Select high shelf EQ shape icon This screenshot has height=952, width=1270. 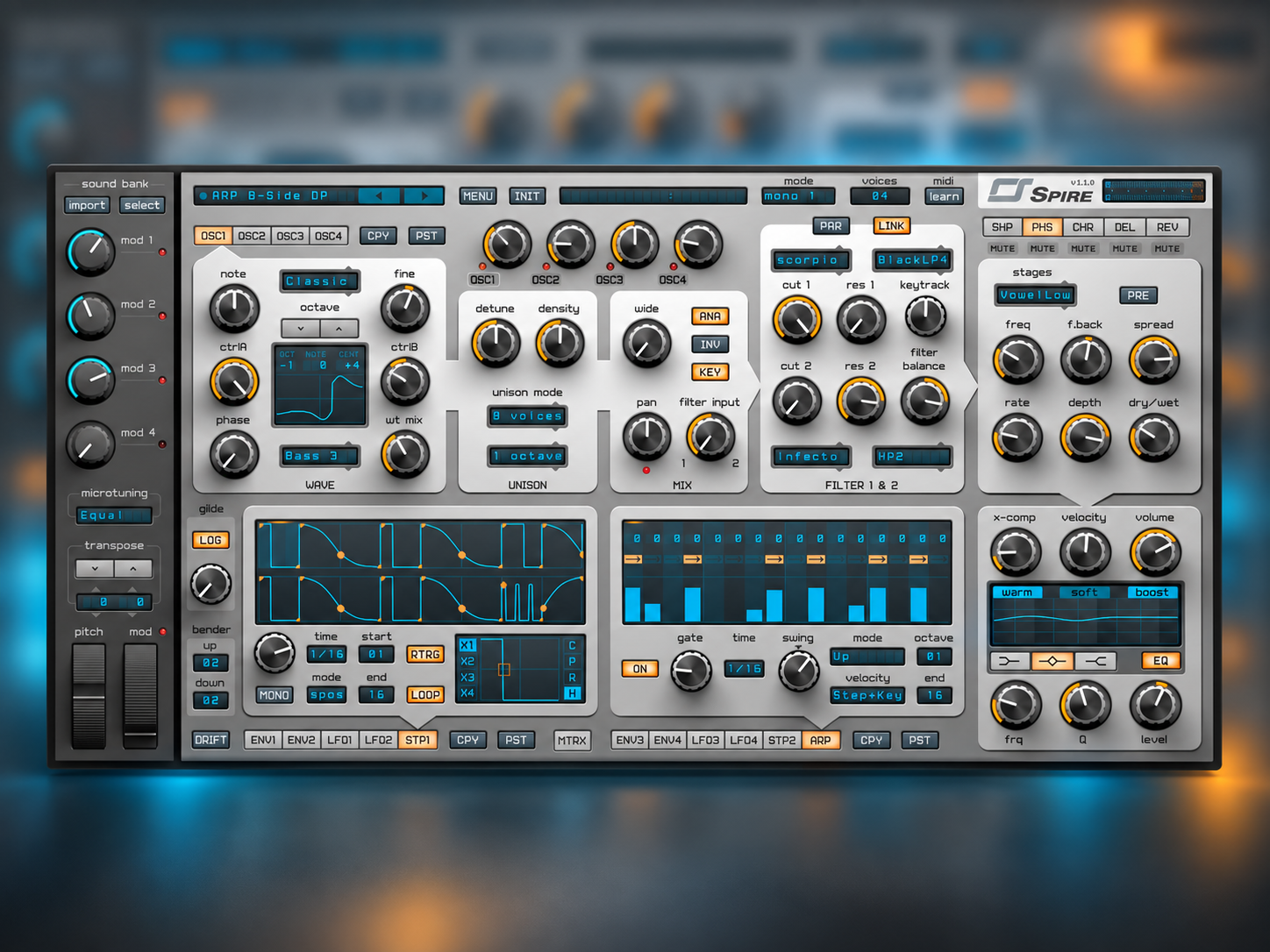coord(1095,661)
